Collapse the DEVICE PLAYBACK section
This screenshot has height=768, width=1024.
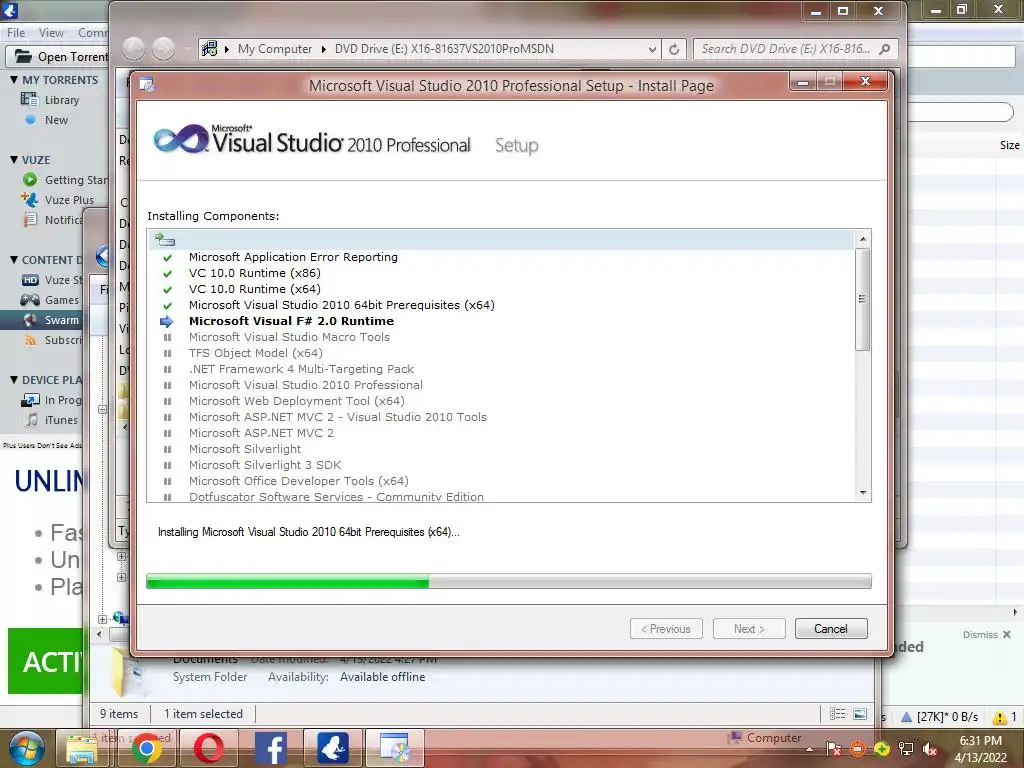point(14,380)
